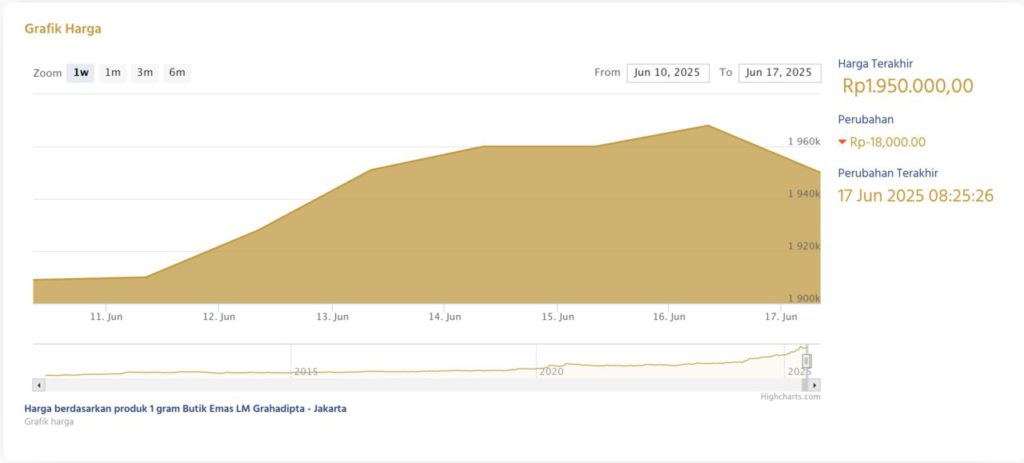Select the 1w zoom range
Screen dimensions: 1024x463
pyautogui.click(x=80, y=73)
